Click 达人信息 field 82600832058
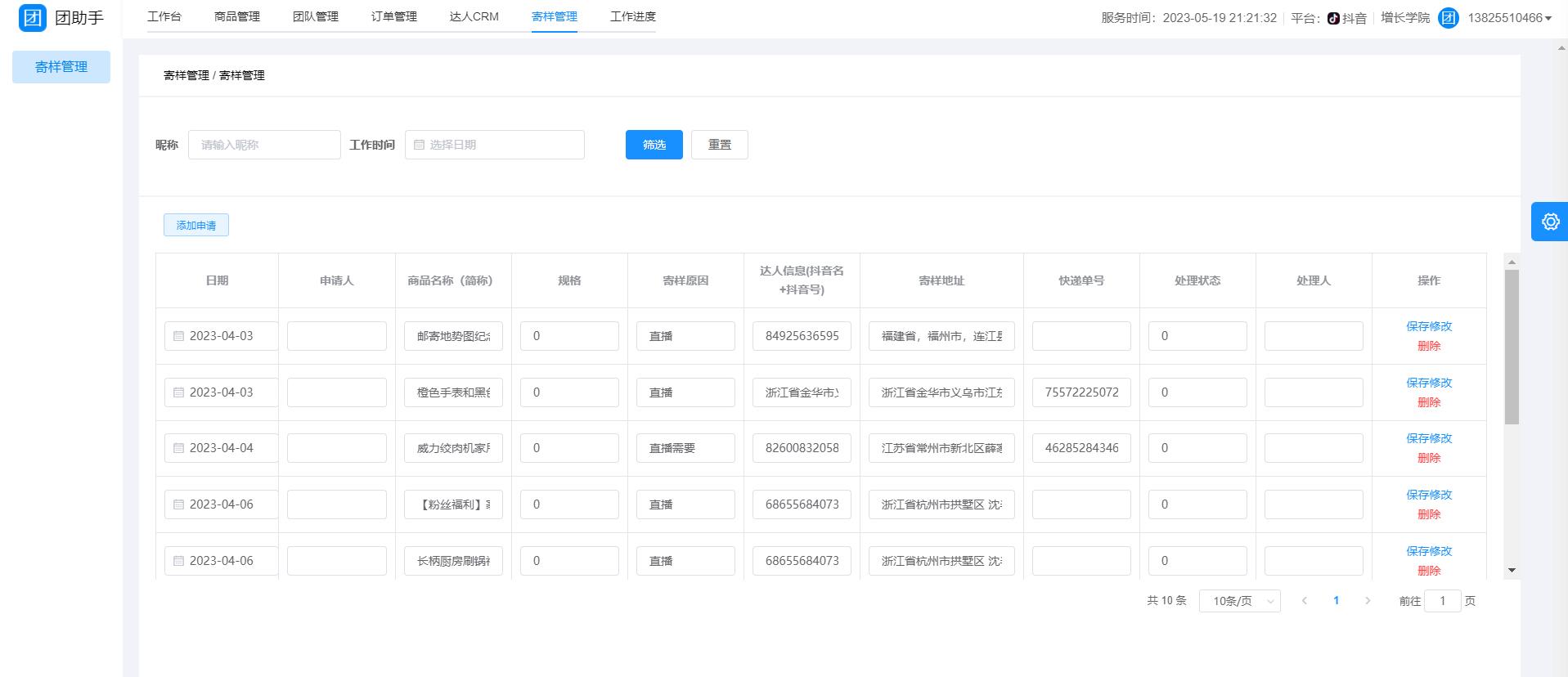Viewport: 1568px width, 677px height. pyautogui.click(x=802, y=448)
